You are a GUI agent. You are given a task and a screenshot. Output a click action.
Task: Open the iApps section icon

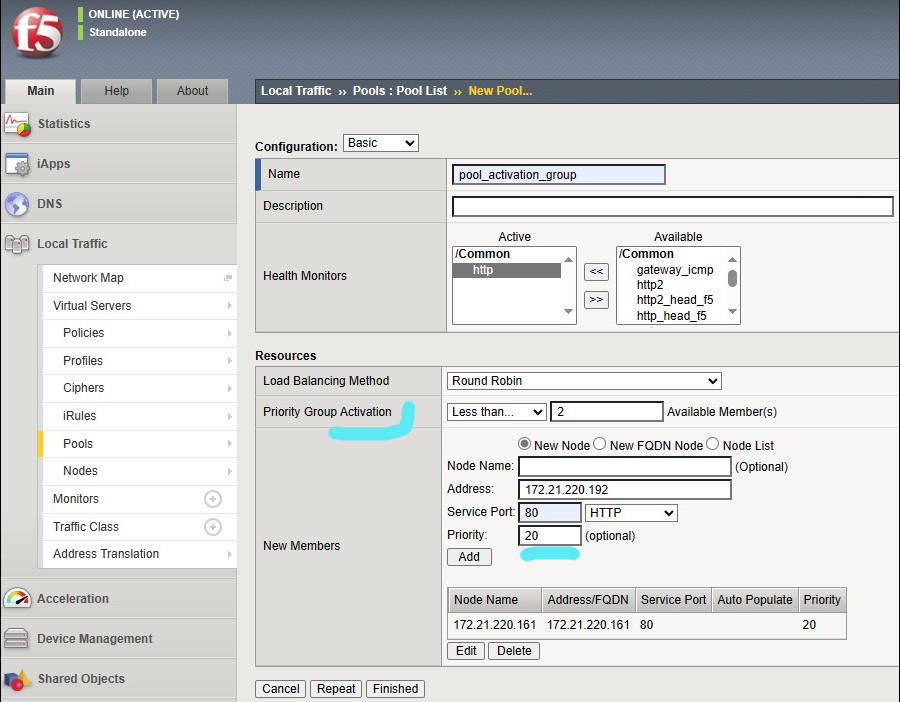[17, 164]
